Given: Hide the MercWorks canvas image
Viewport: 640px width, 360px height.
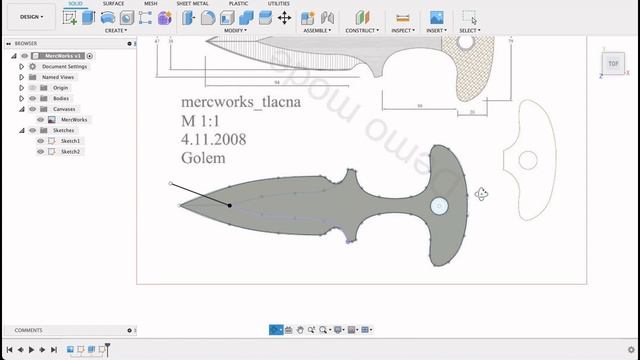Looking at the screenshot, I should coord(40,120).
